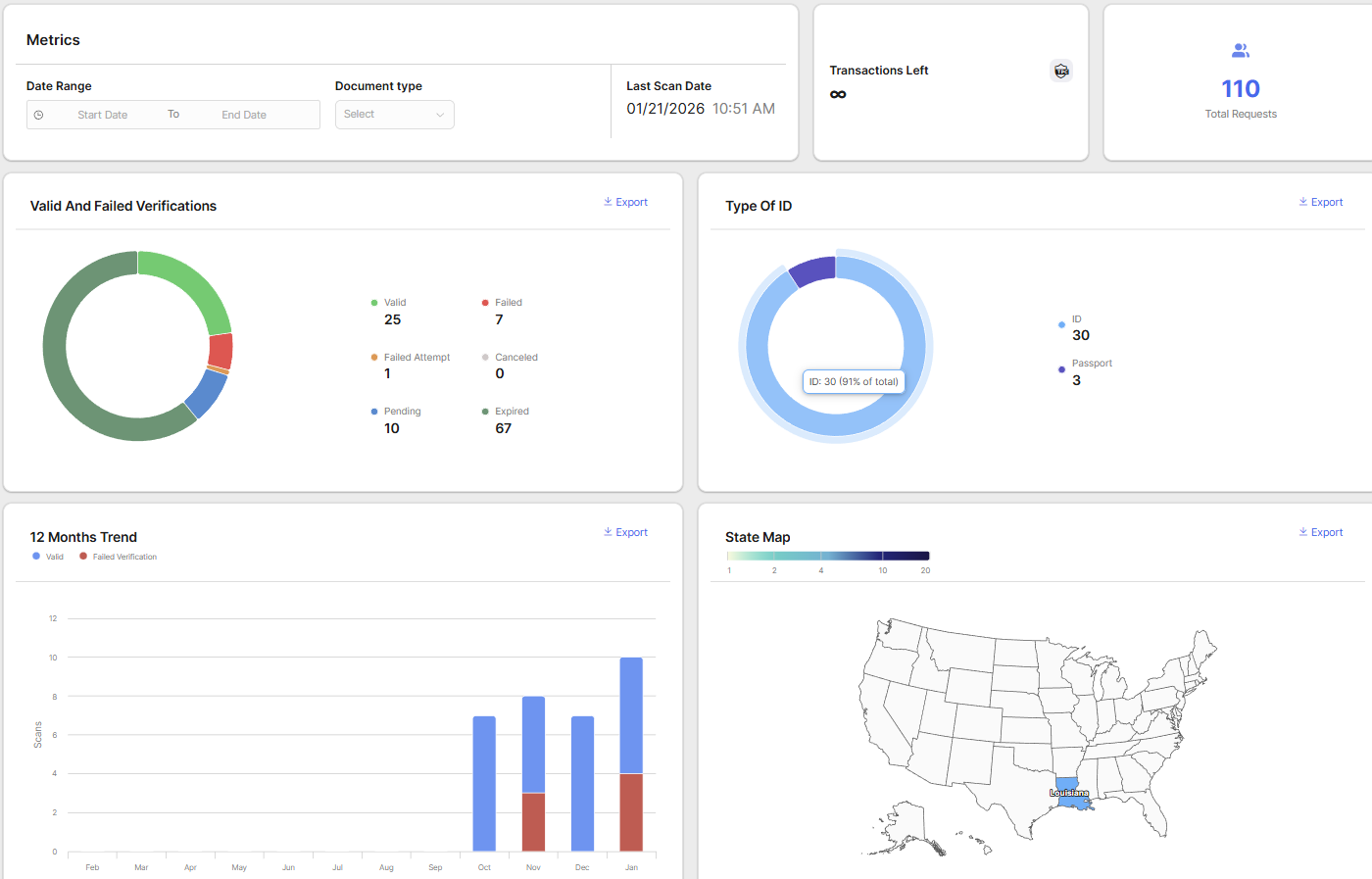Export the State Map data
Screen dimensions: 1372x879
(x=1320, y=533)
